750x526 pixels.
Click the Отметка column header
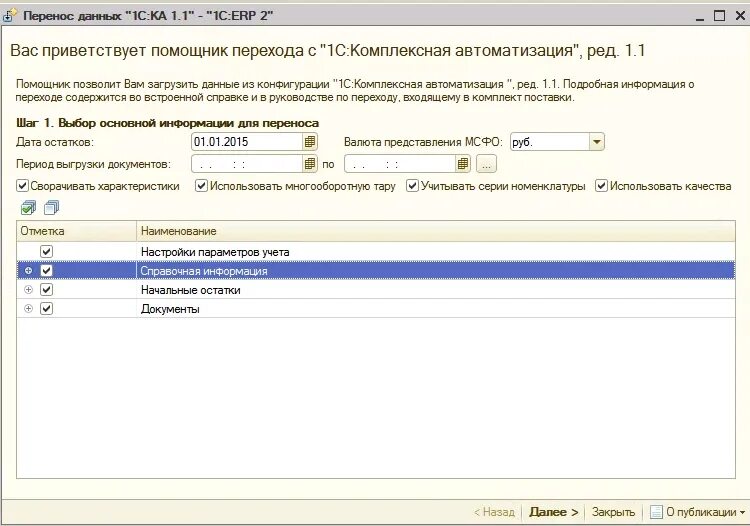[x=77, y=231]
